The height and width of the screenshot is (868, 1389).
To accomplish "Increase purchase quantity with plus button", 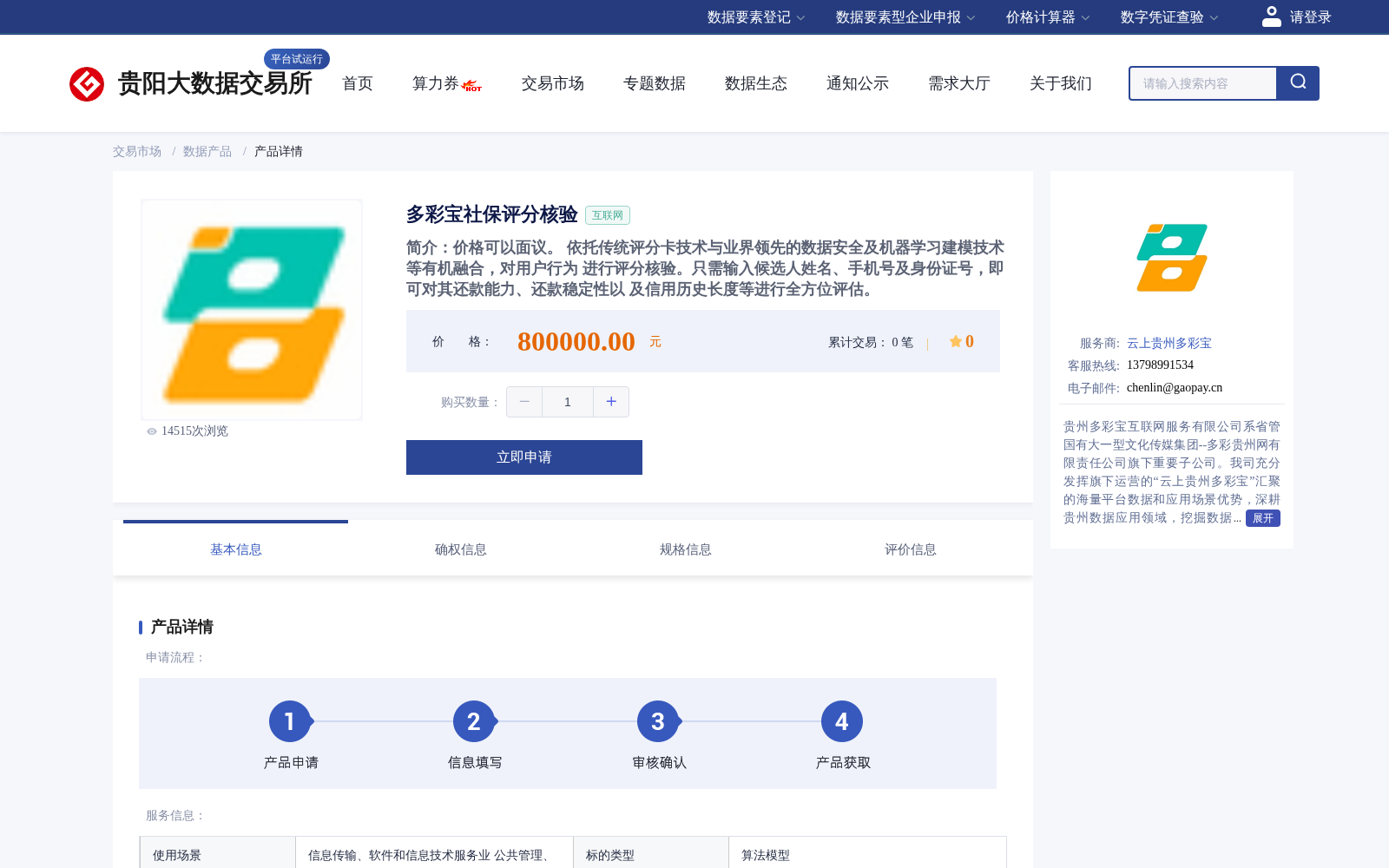I will coord(611,402).
